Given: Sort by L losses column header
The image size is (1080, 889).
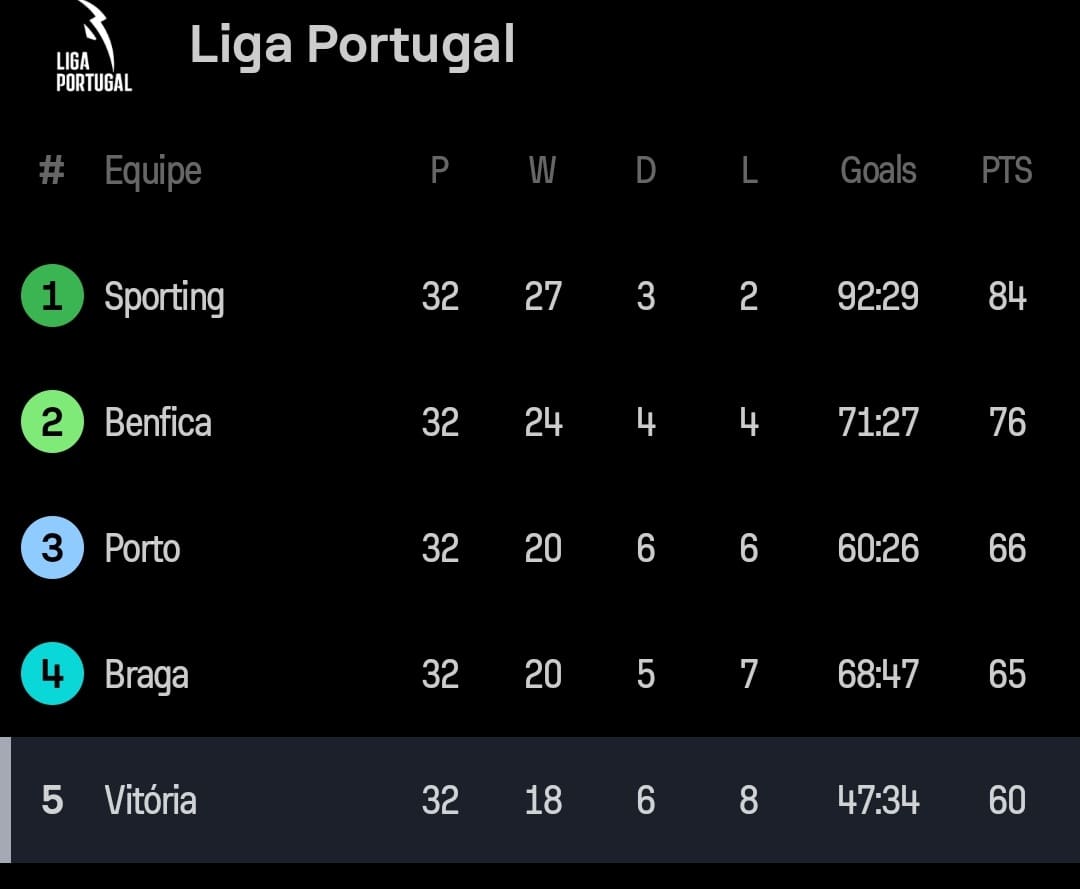Looking at the screenshot, I should [x=749, y=170].
